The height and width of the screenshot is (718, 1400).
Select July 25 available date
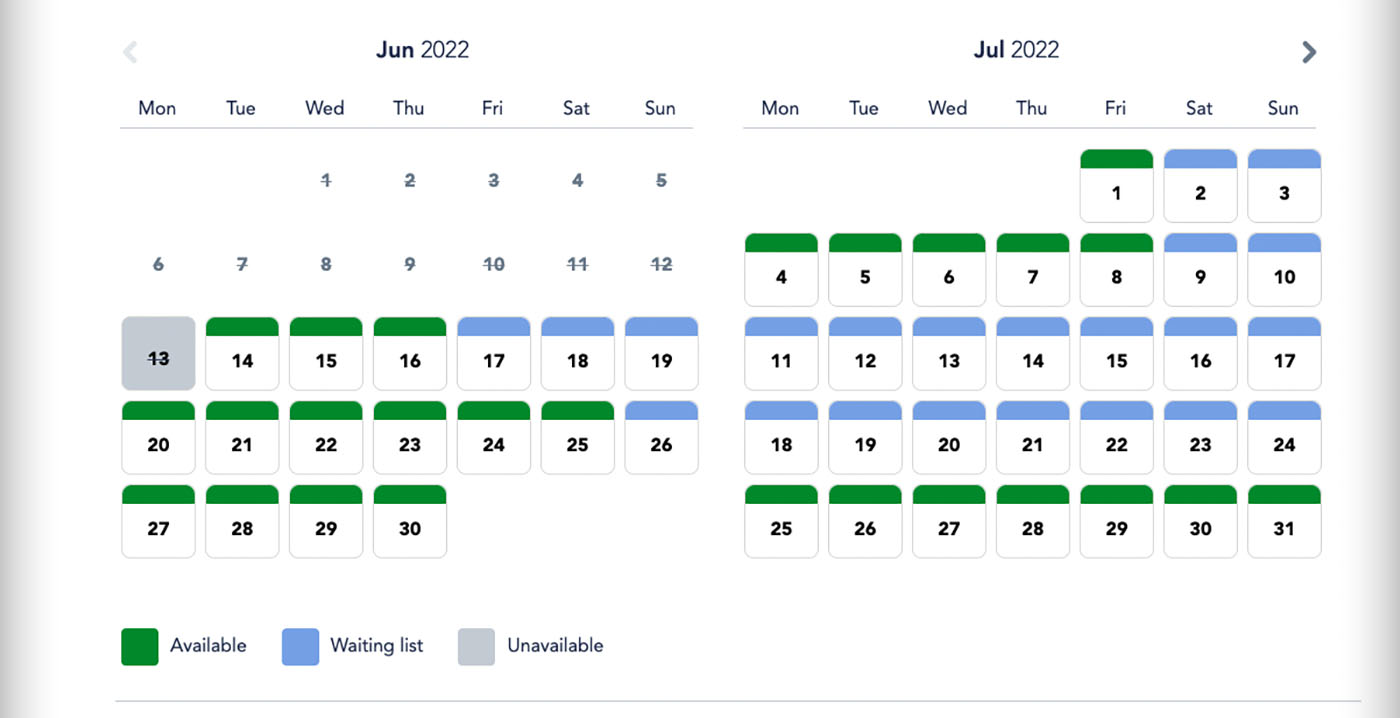point(781,521)
